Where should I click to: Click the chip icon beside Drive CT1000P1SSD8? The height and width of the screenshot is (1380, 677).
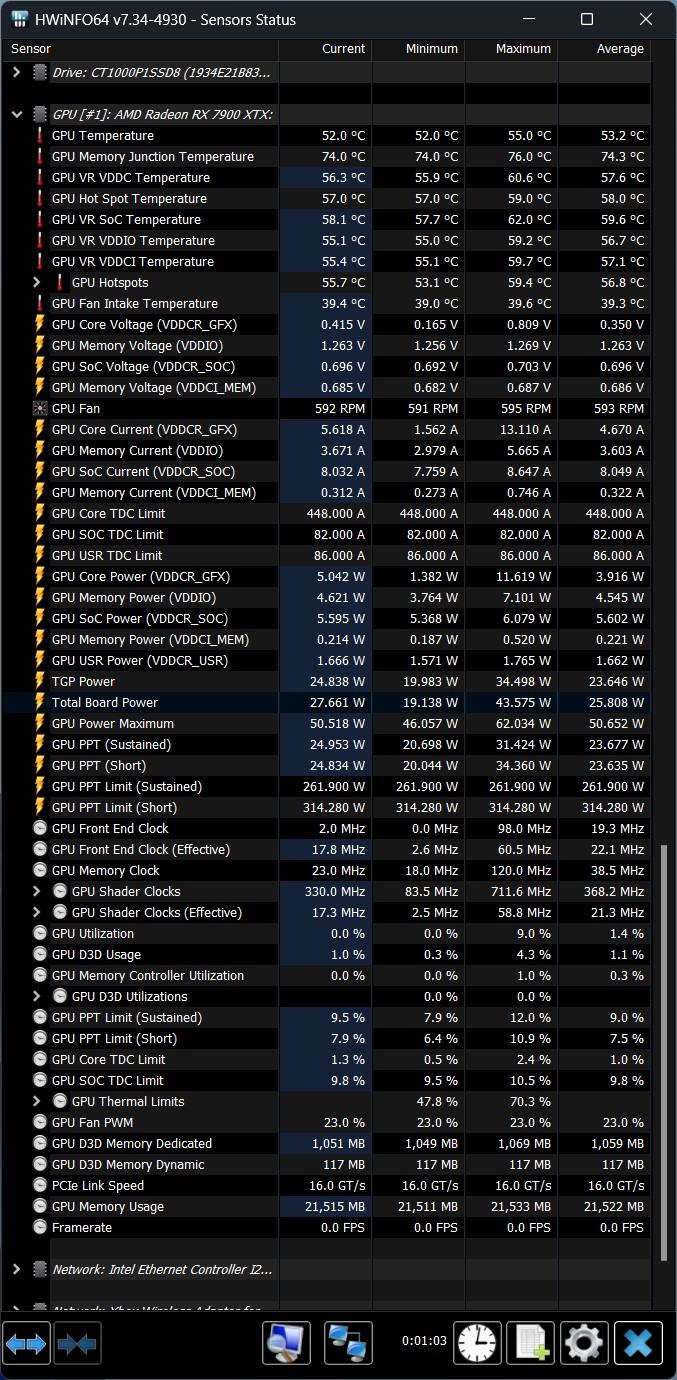[40, 72]
